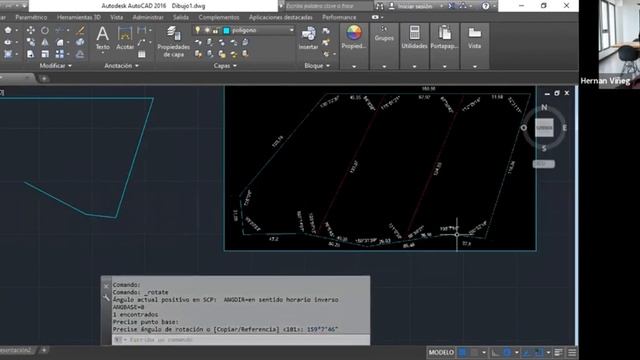Open the Portapapeles panel
640x360 pixels.
click(x=444, y=38)
